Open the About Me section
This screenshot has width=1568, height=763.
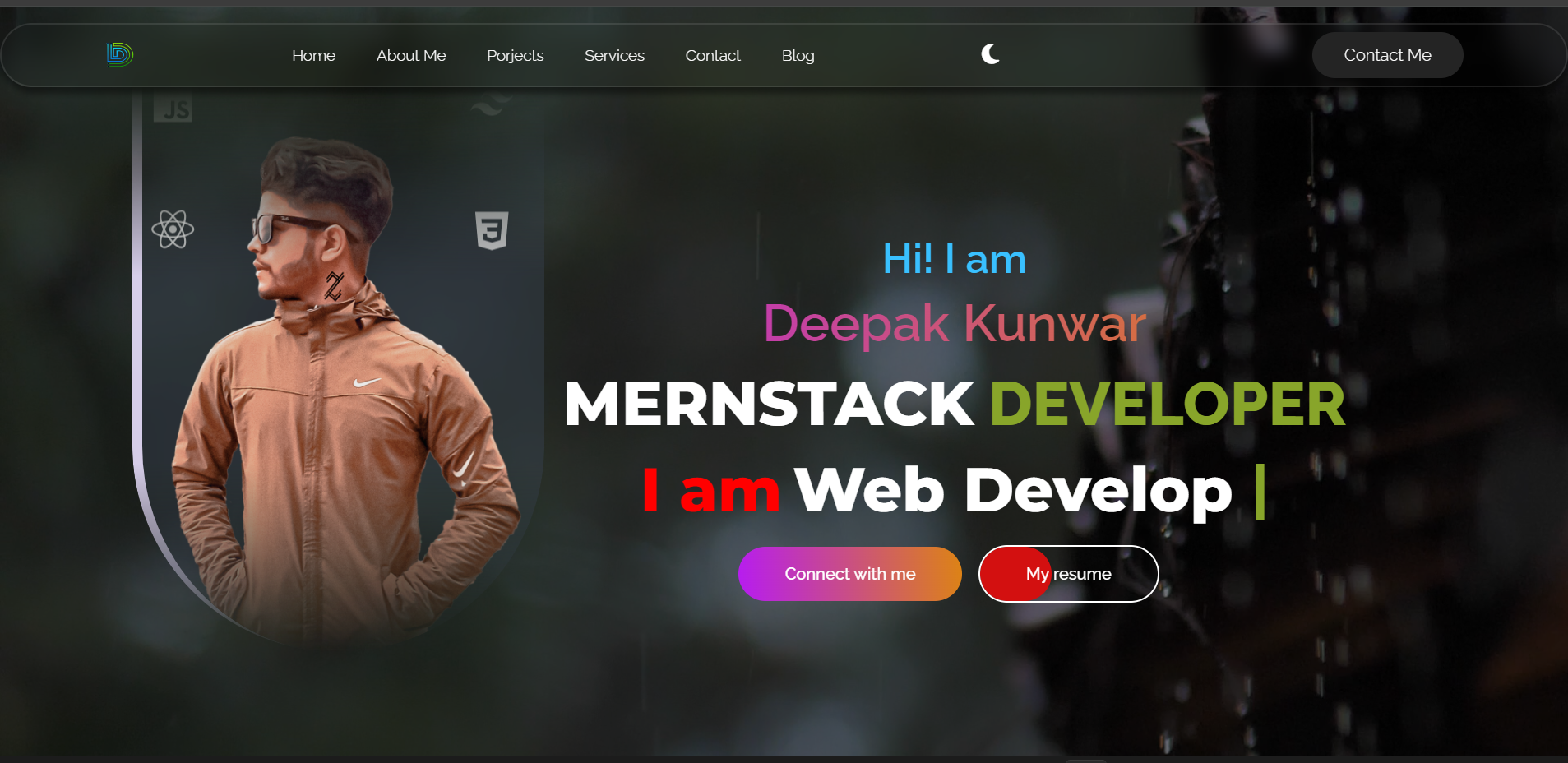point(411,55)
